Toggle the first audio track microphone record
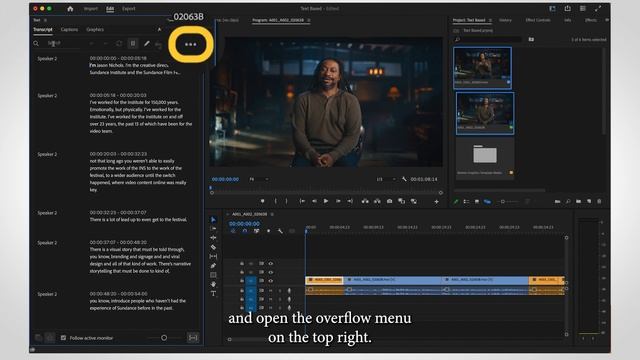This screenshot has width=640, height=360. [289, 291]
